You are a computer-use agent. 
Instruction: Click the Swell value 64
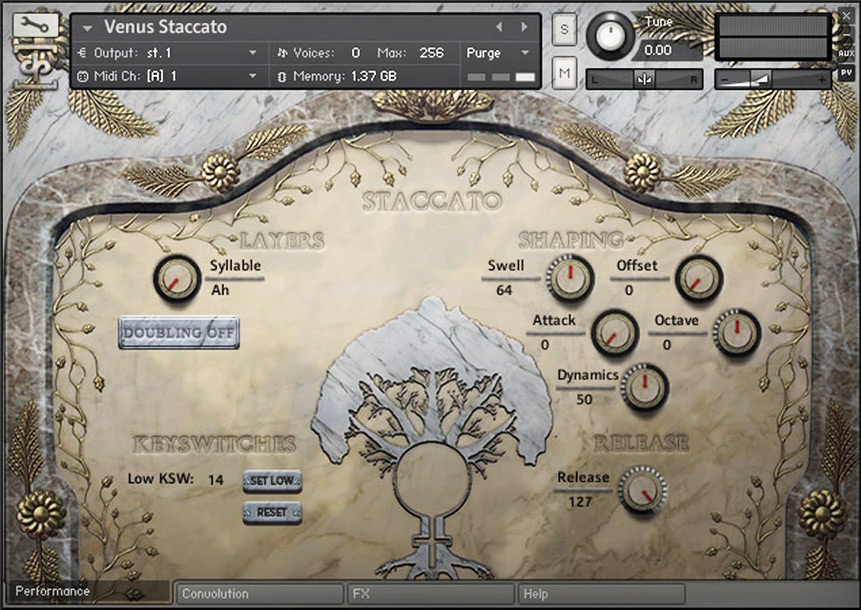coord(504,290)
